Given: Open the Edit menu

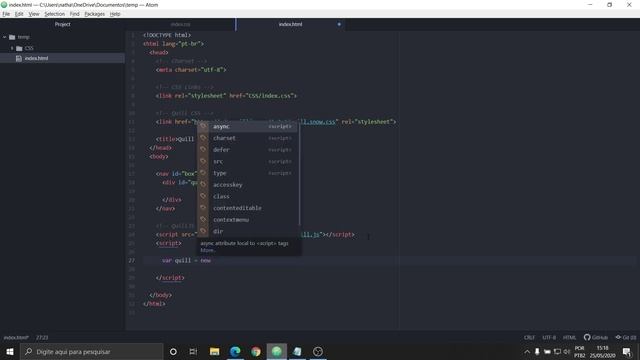Looking at the screenshot, I should (19, 14).
